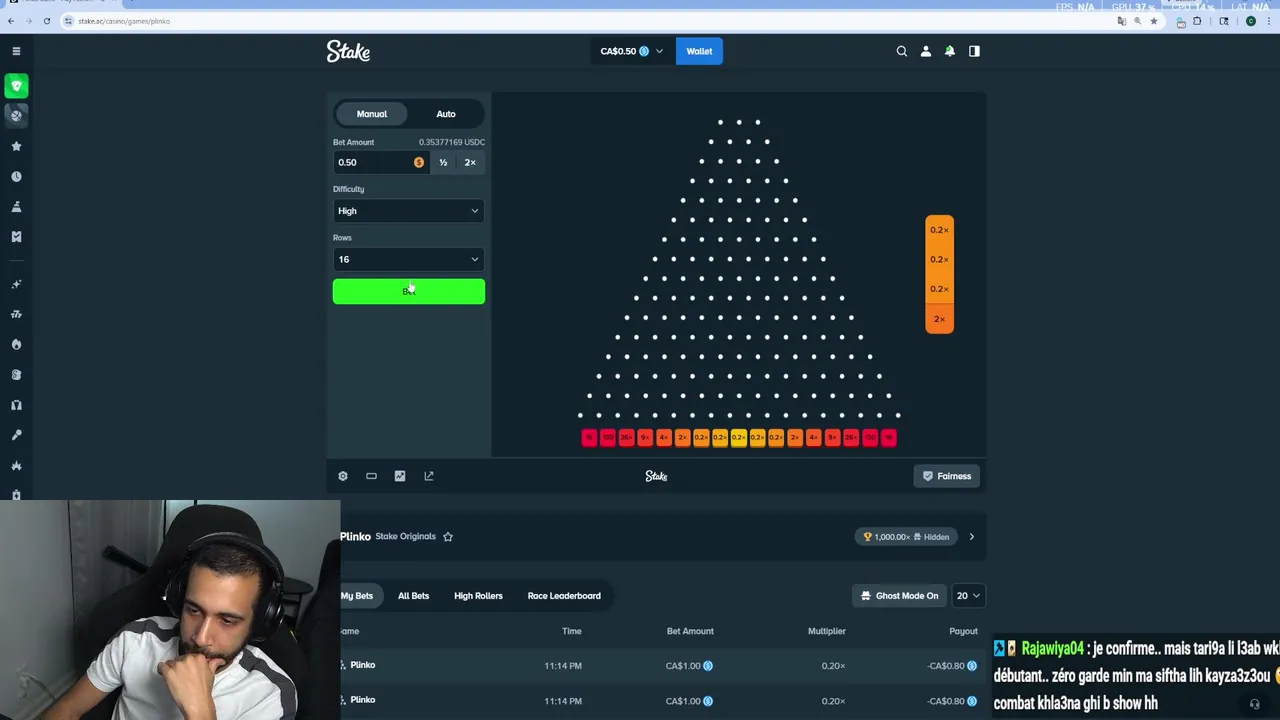Screen dimensions: 1280x720
Task: Open first Plinko bet row
Action: (659, 666)
